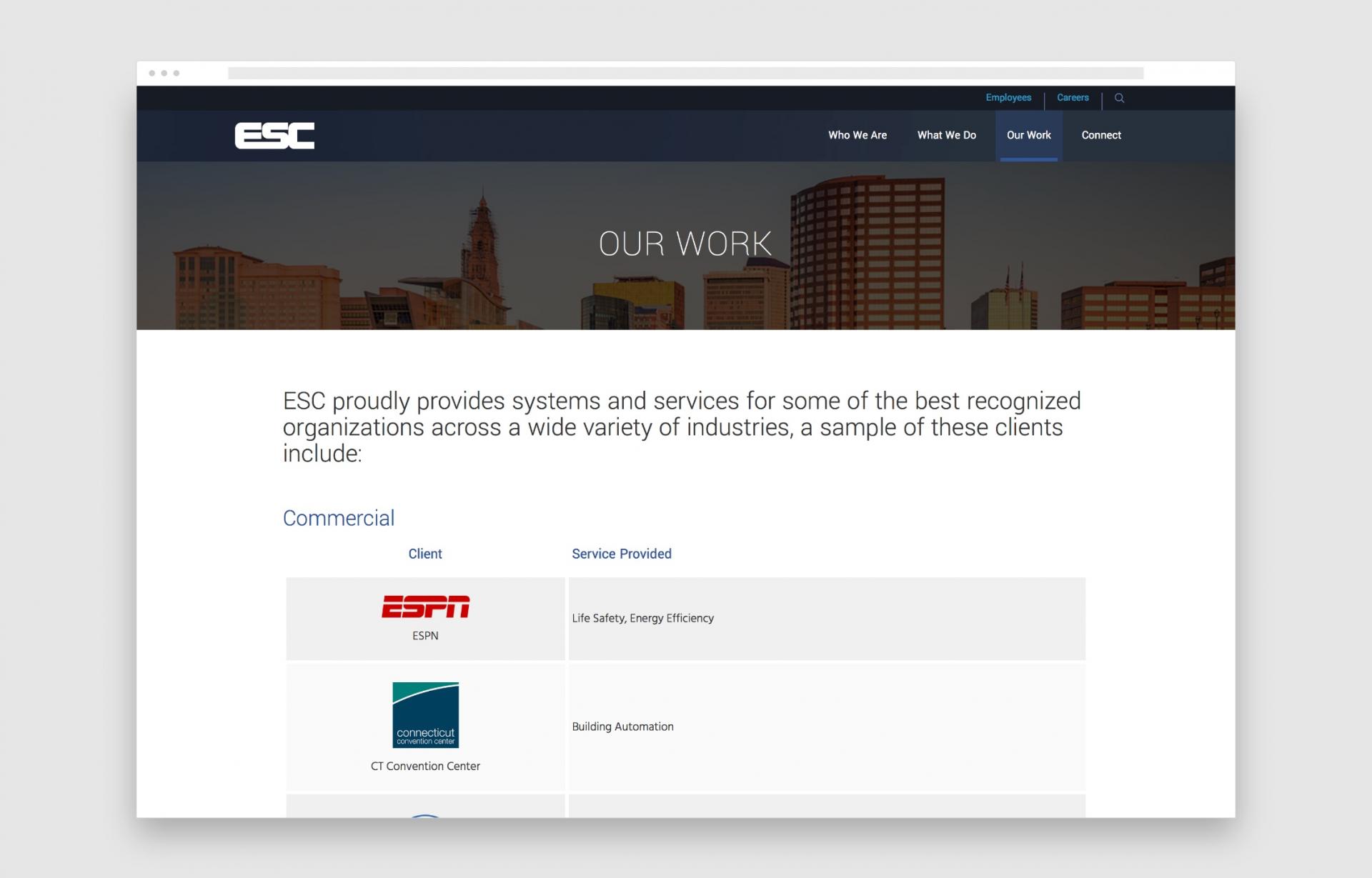Select the Our Work navigation tab
Viewport: 1372px width, 878px height.
pyautogui.click(x=1029, y=135)
